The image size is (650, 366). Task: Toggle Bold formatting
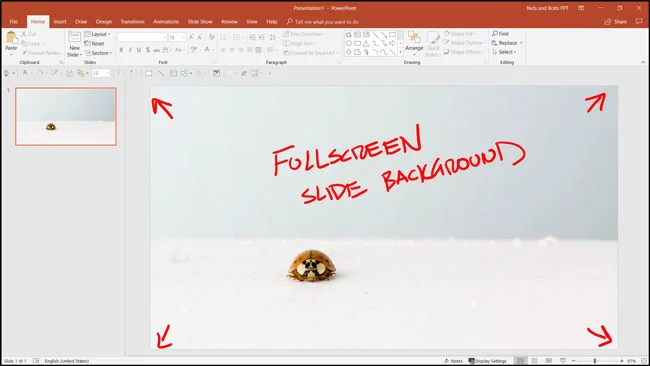(x=121, y=50)
